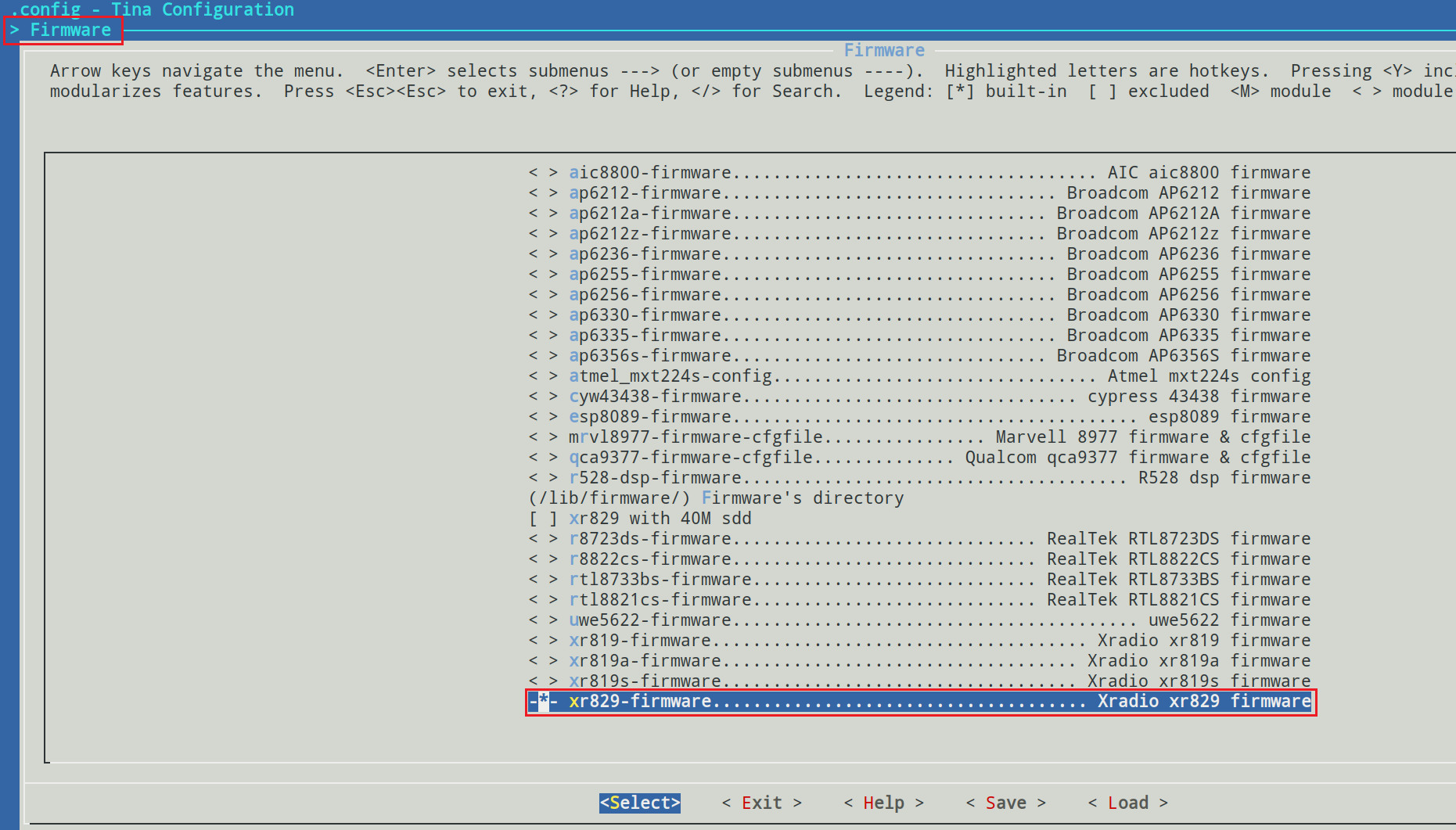
Task: Select the highlighted xr829-firmware entry
Action: pyautogui.click(x=919, y=702)
